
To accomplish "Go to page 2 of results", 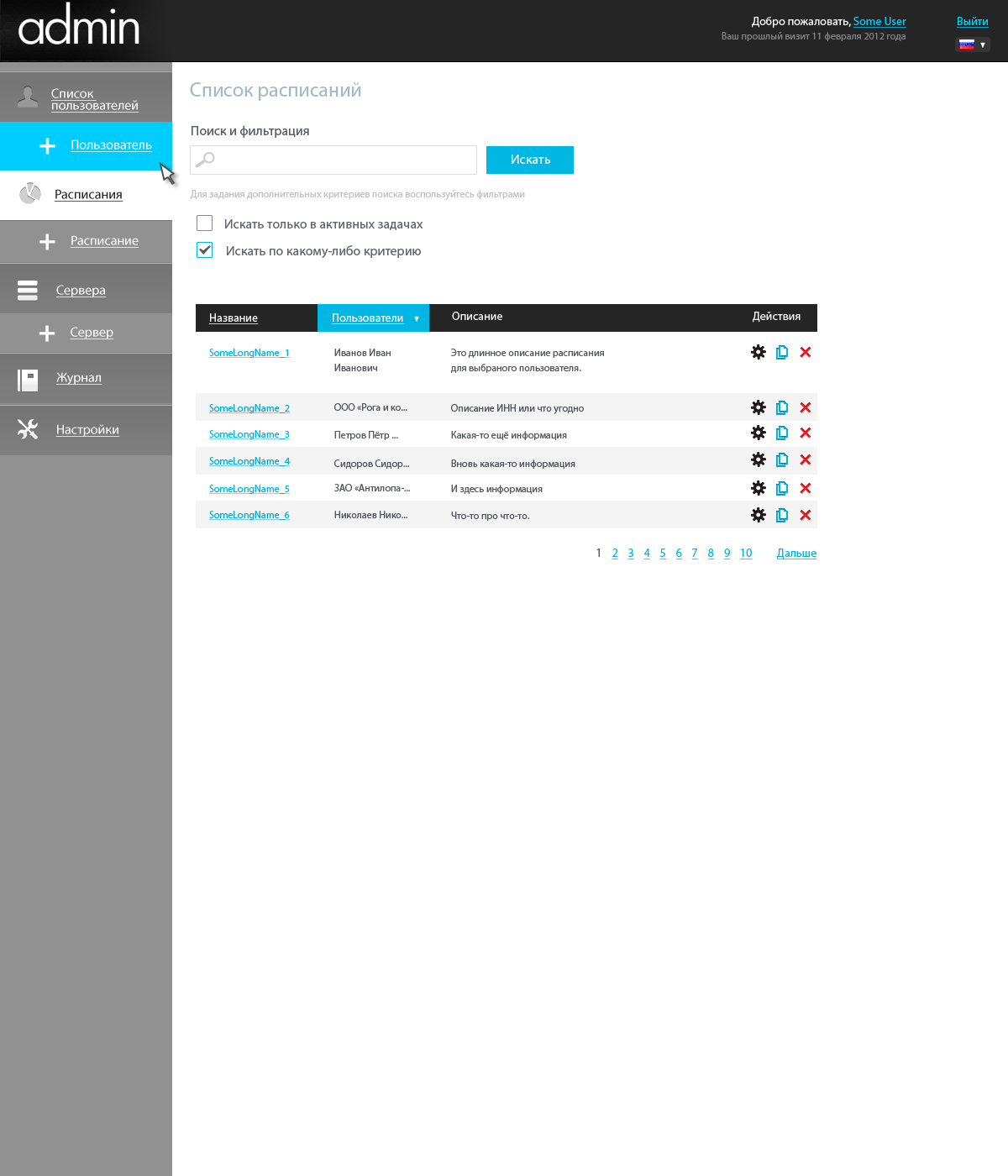I will pos(615,553).
